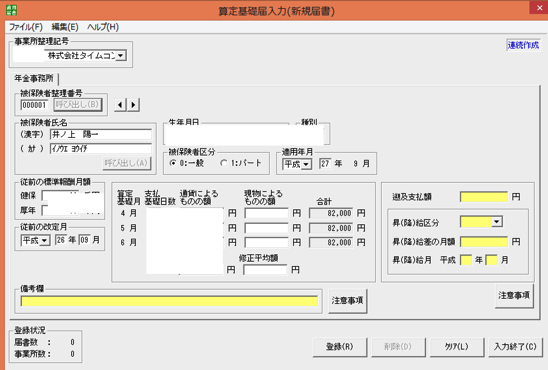This screenshot has height=370, width=548.
Task: Click the 入力終了(C) button
Action: 515,347
